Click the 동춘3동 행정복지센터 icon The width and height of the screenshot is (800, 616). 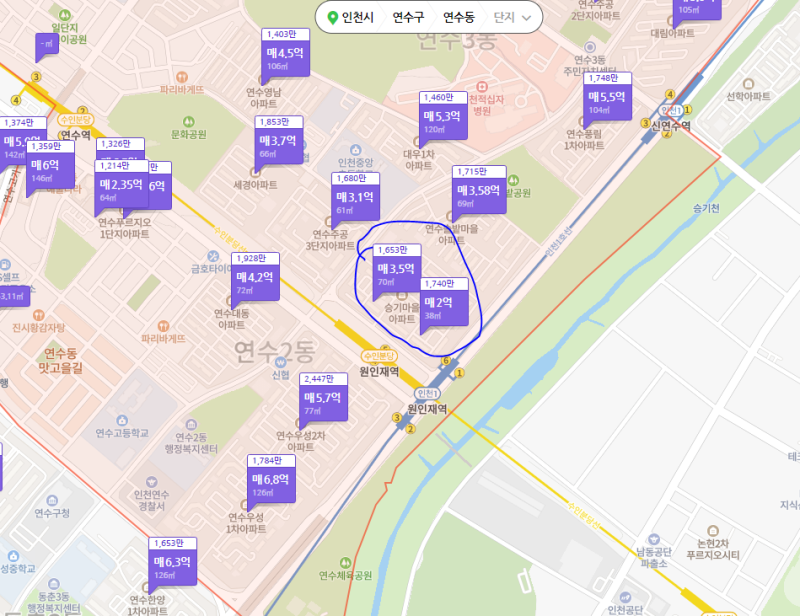tap(54, 584)
